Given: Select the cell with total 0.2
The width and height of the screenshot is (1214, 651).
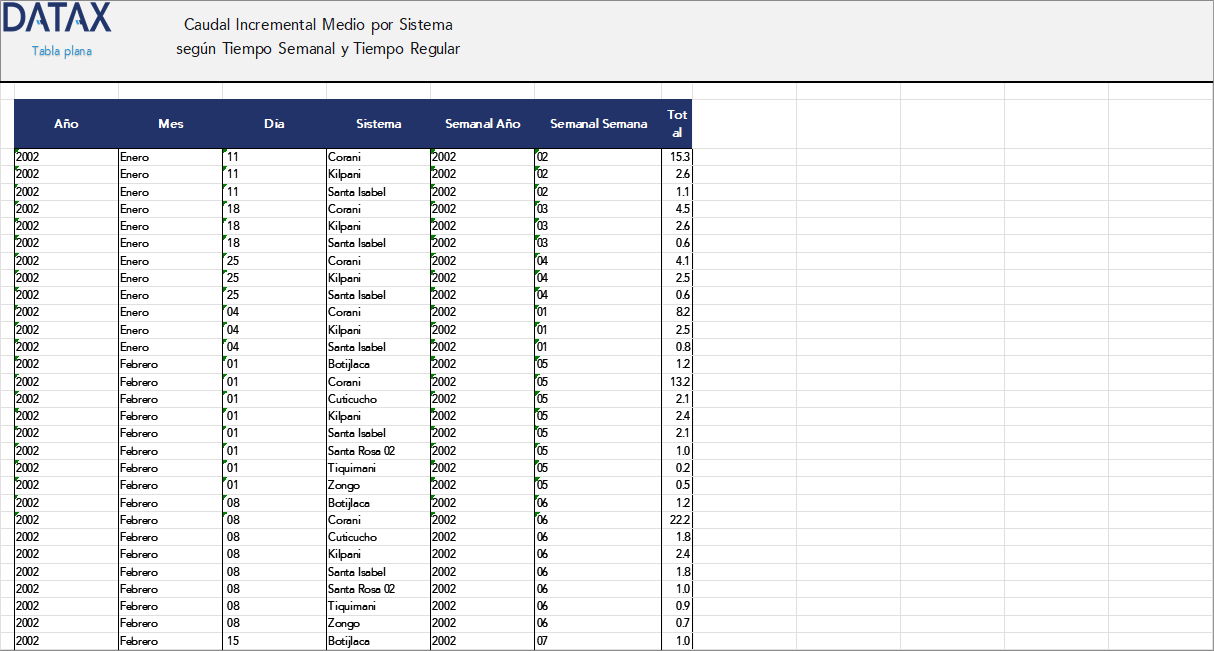Looking at the screenshot, I should coord(677,468).
